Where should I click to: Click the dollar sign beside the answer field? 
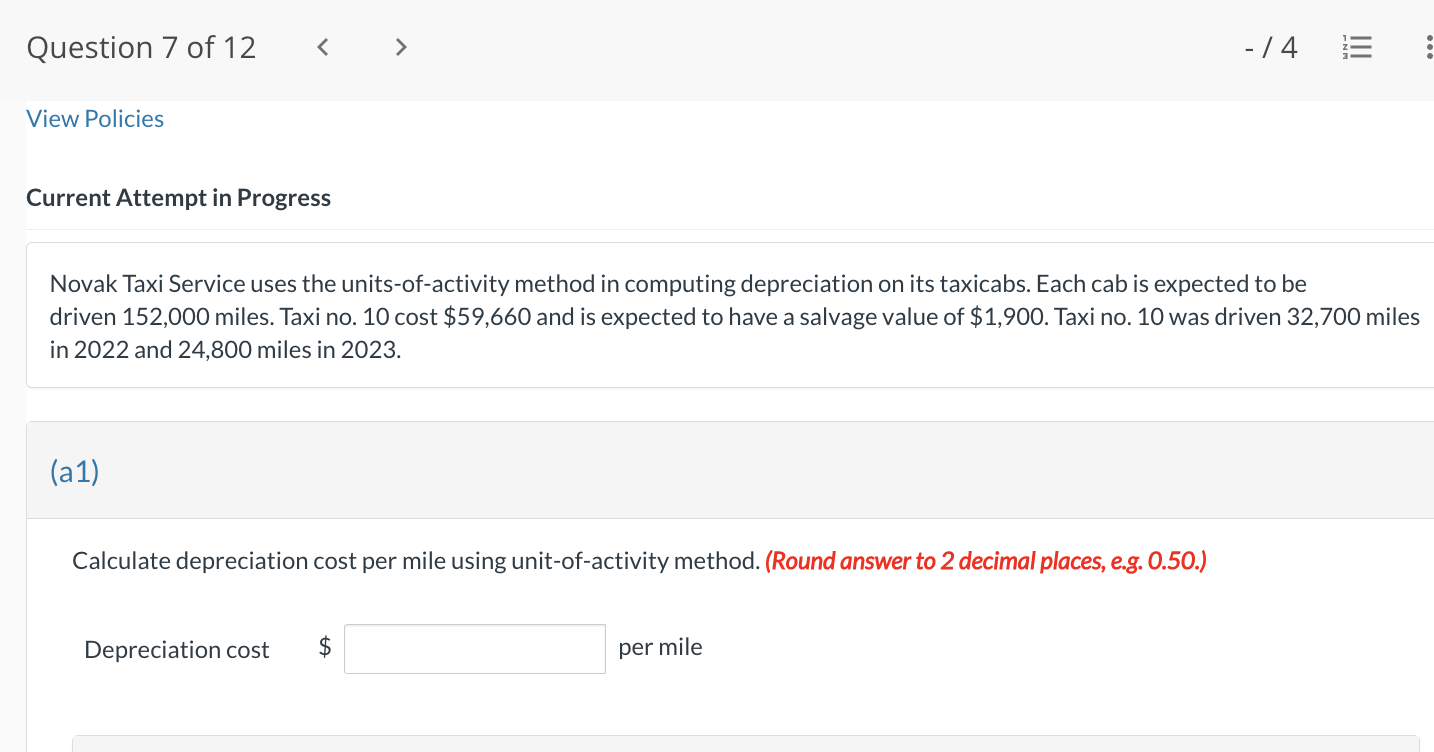324,648
